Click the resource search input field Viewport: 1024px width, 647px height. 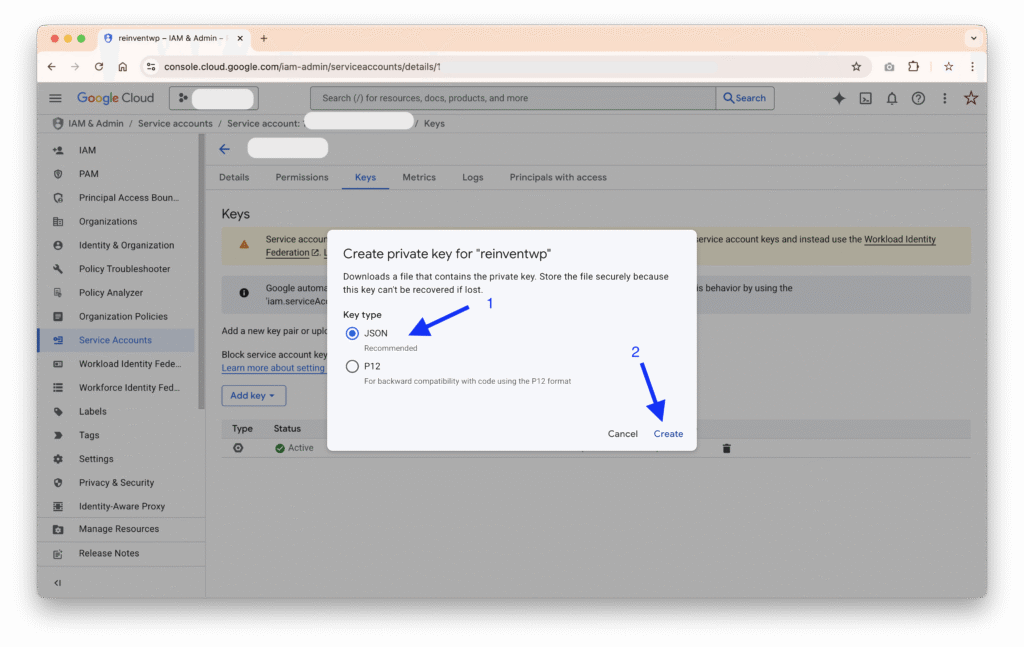point(512,98)
